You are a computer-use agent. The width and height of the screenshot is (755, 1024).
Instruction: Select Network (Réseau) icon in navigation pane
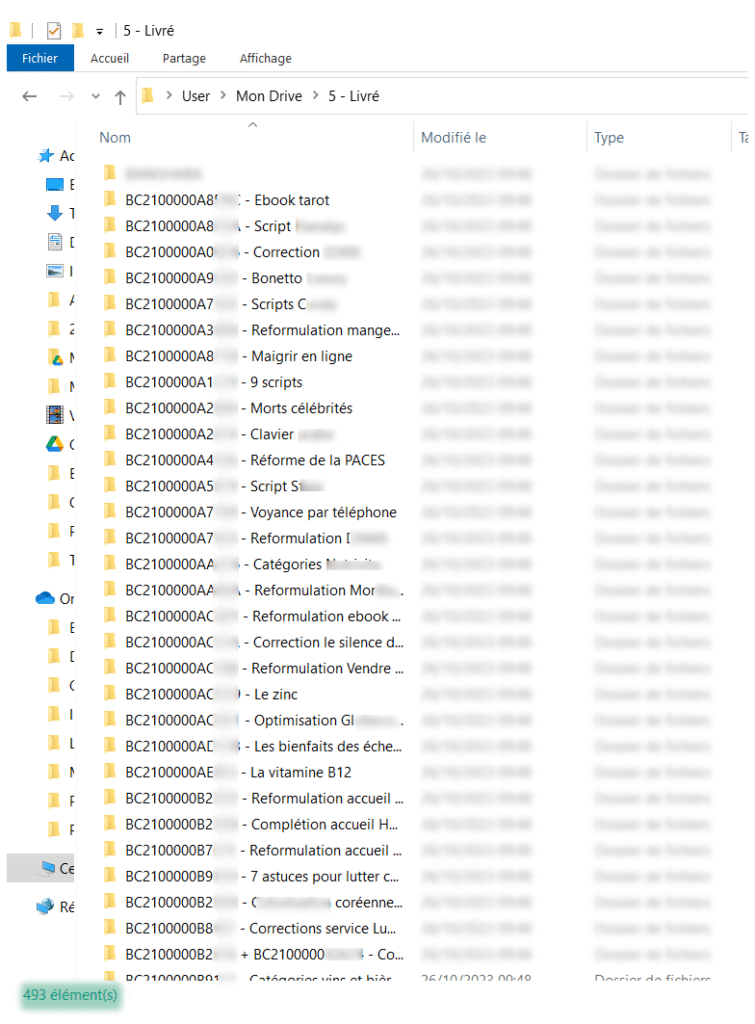tap(45, 906)
